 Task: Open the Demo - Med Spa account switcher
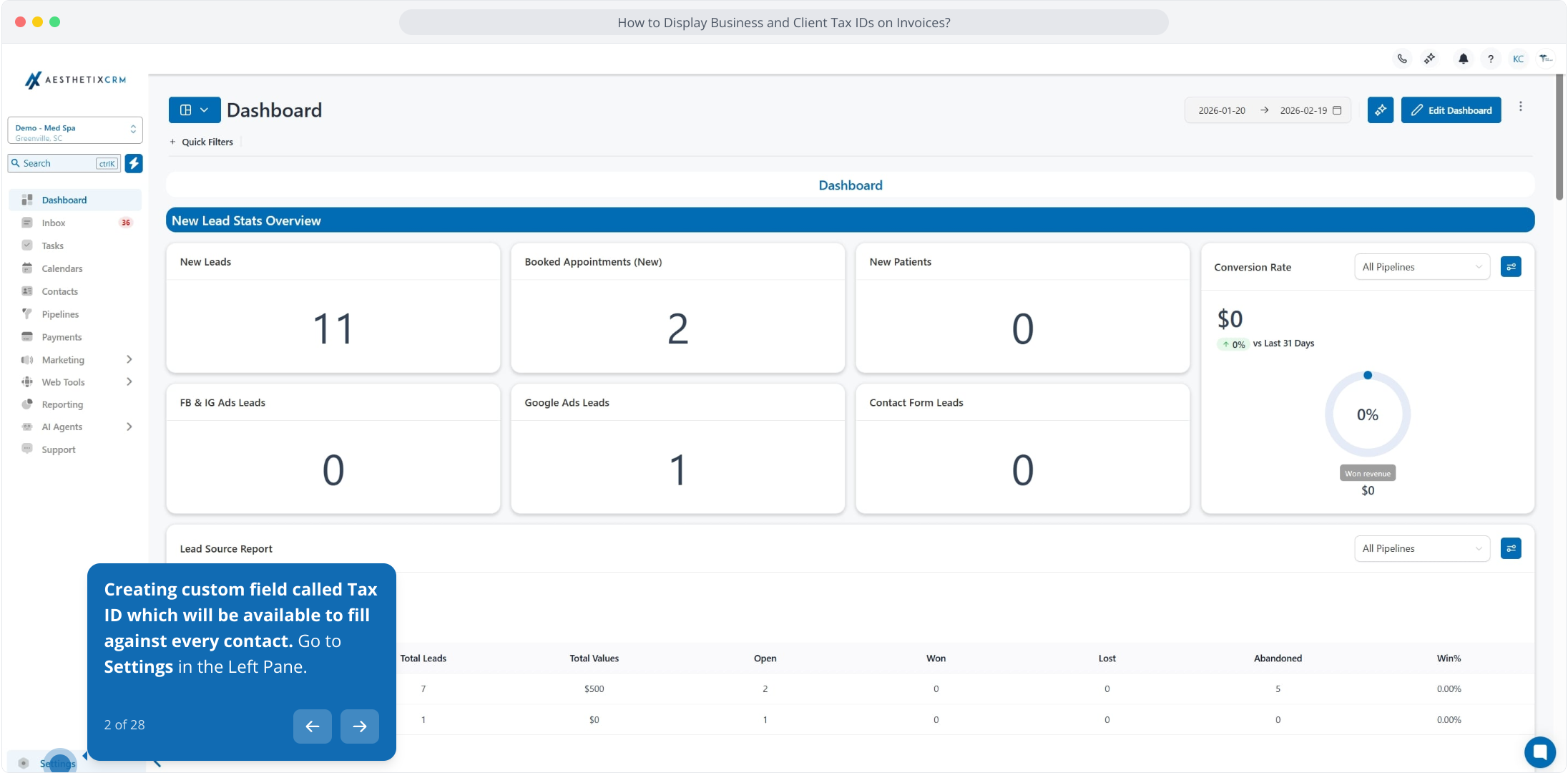(x=75, y=130)
